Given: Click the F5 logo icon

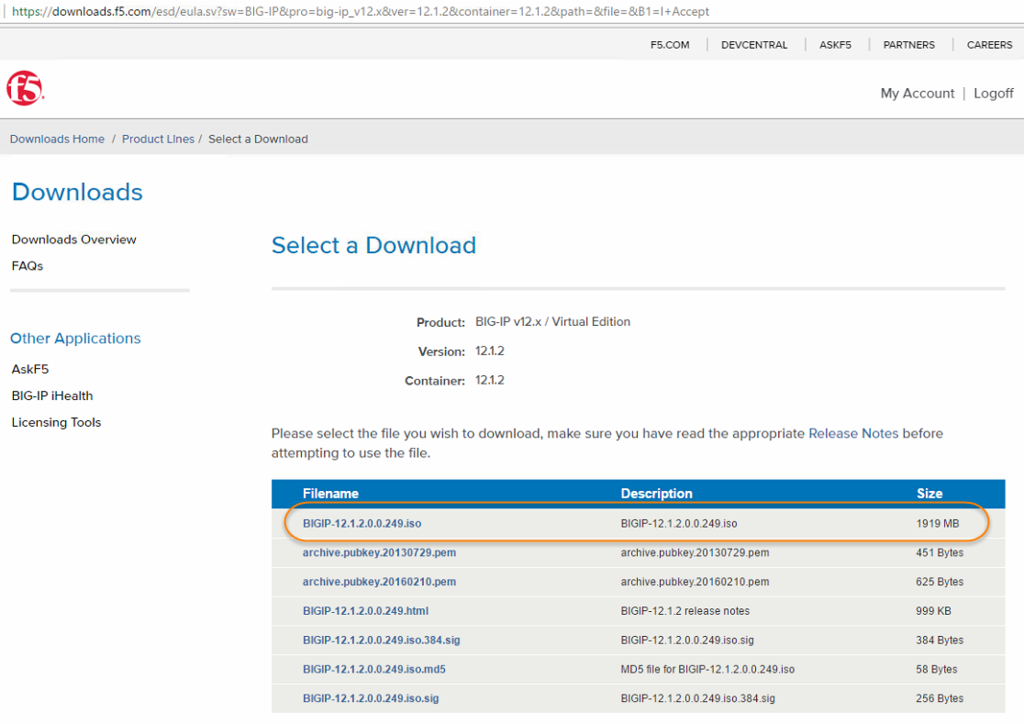Looking at the screenshot, I should click(25, 88).
